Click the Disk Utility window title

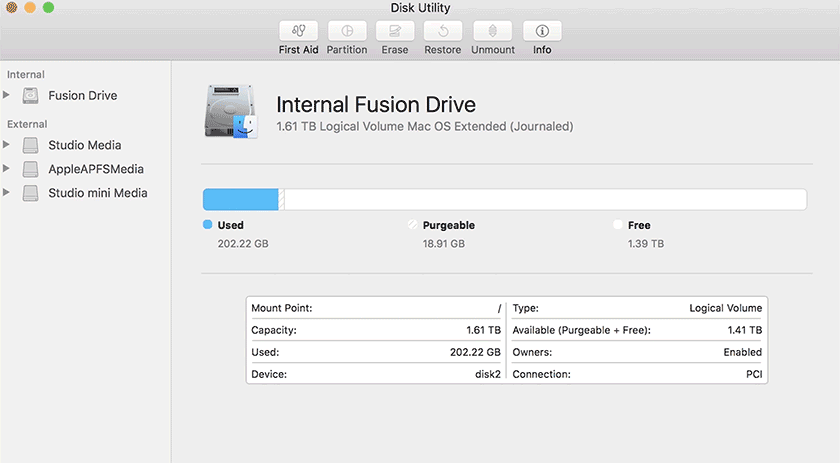(x=420, y=8)
